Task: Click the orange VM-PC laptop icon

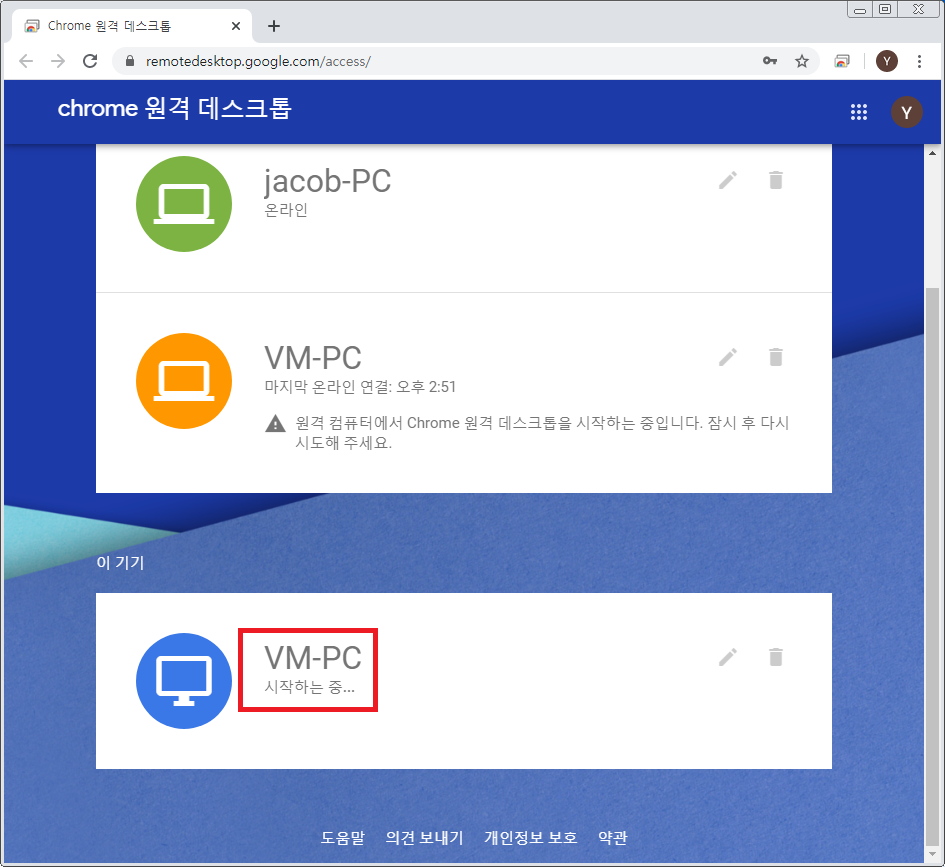Action: click(x=184, y=381)
